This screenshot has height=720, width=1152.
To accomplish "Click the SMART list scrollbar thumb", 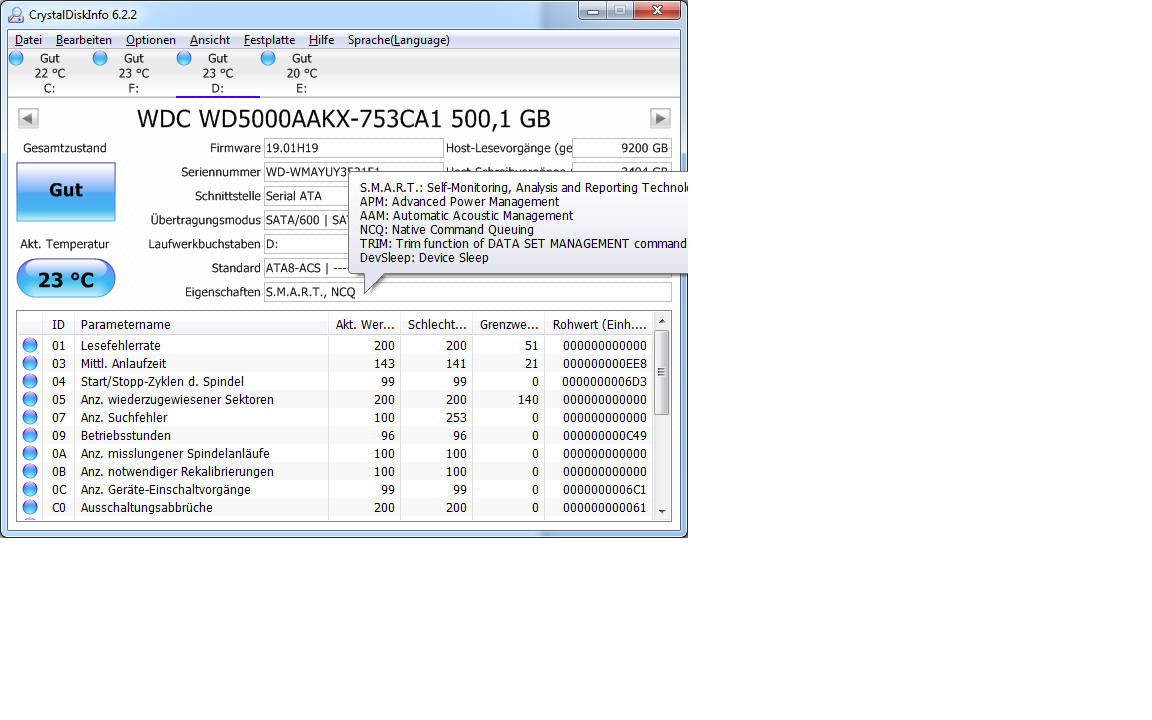I will tap(661, 372).
